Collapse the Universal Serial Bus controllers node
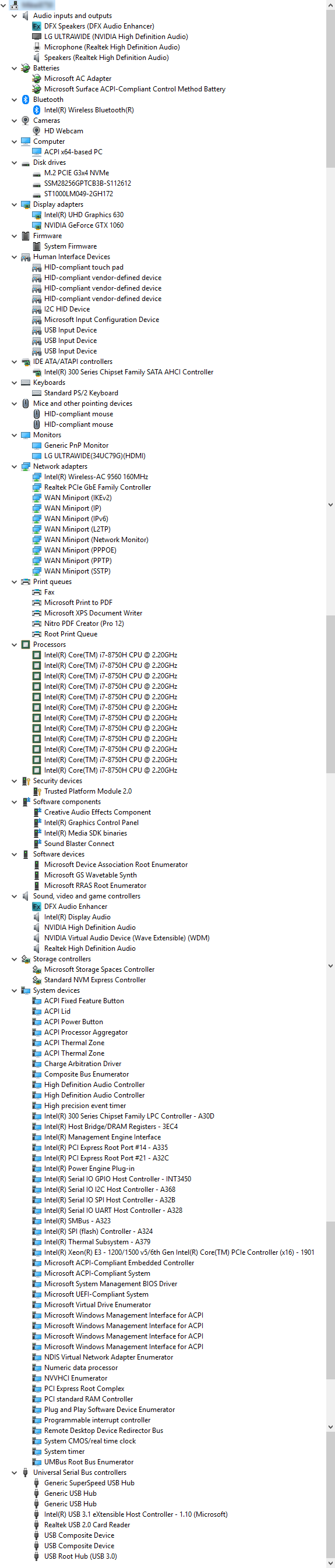Image resolution: width=335 pixels, height=1568 pixels. (x=14, y=1473)
